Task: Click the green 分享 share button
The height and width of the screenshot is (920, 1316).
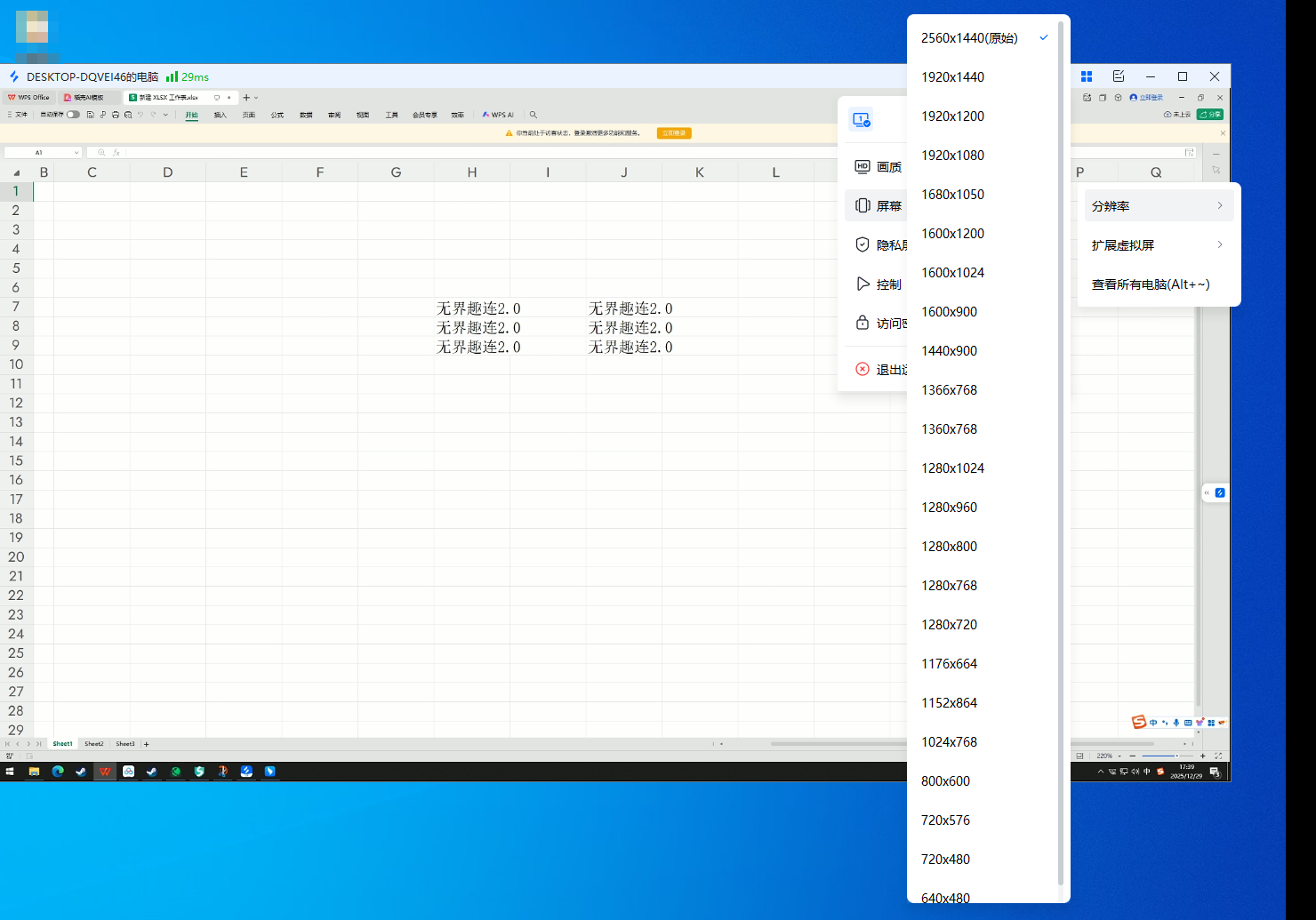Action: point(1209,115)
